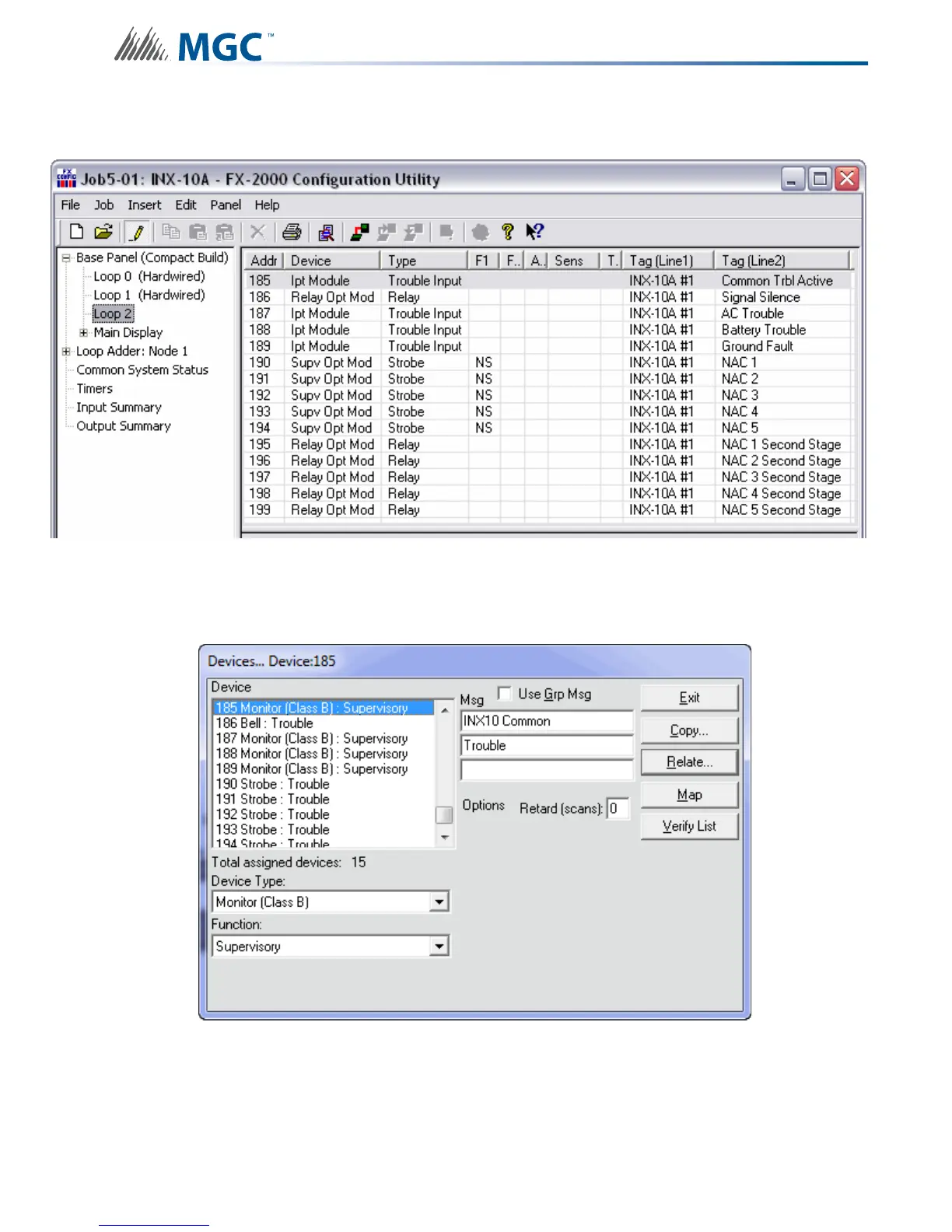Open the File menu

(x=71, y=205)
